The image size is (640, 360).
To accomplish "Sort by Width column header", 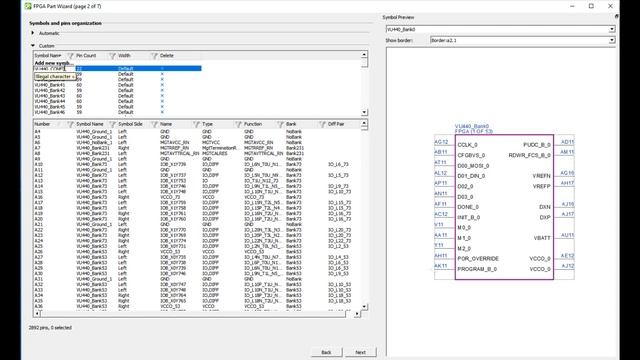I will [124, 56].
